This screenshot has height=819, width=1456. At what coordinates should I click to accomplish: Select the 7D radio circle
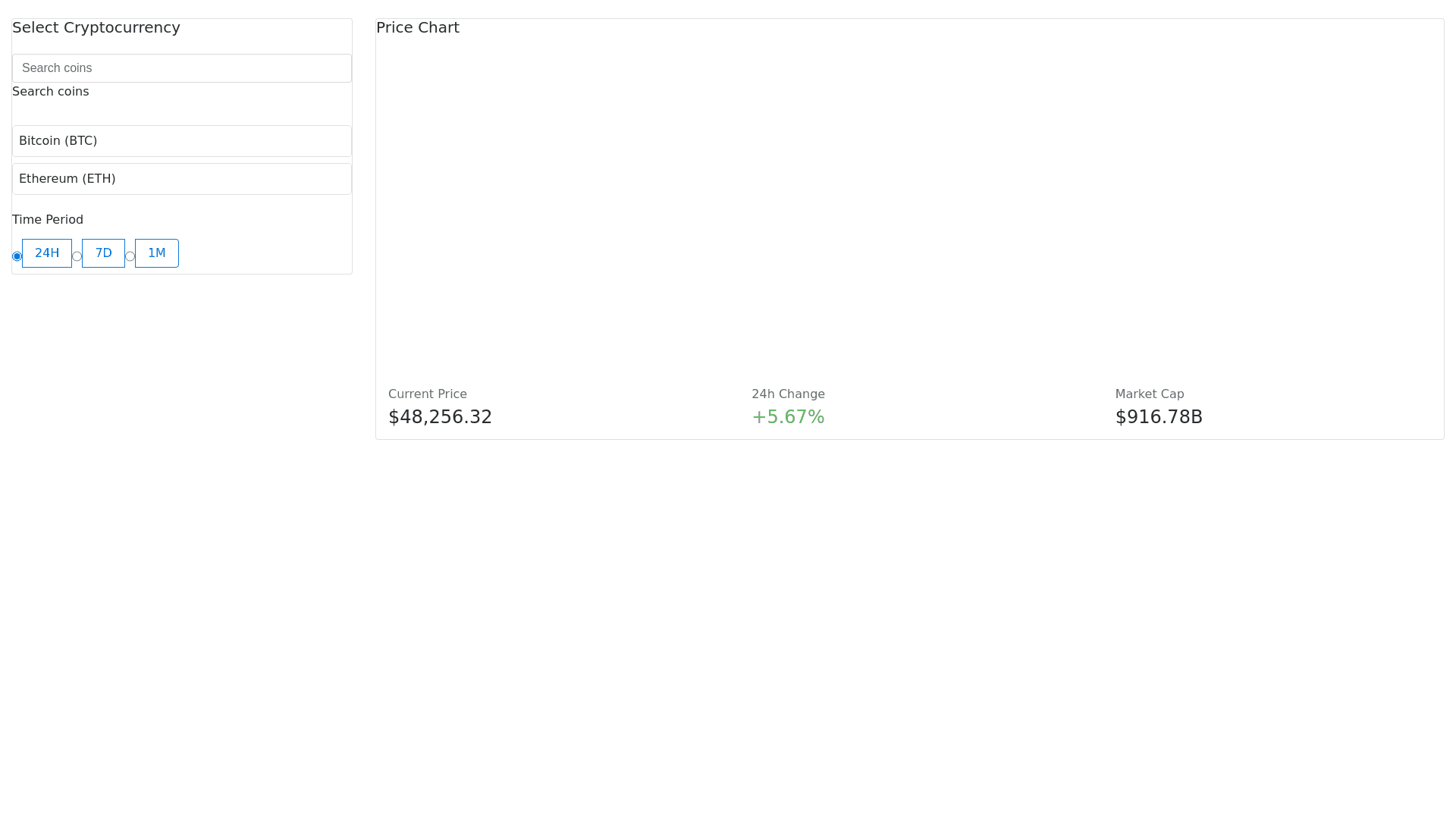[x=77, y=256]
